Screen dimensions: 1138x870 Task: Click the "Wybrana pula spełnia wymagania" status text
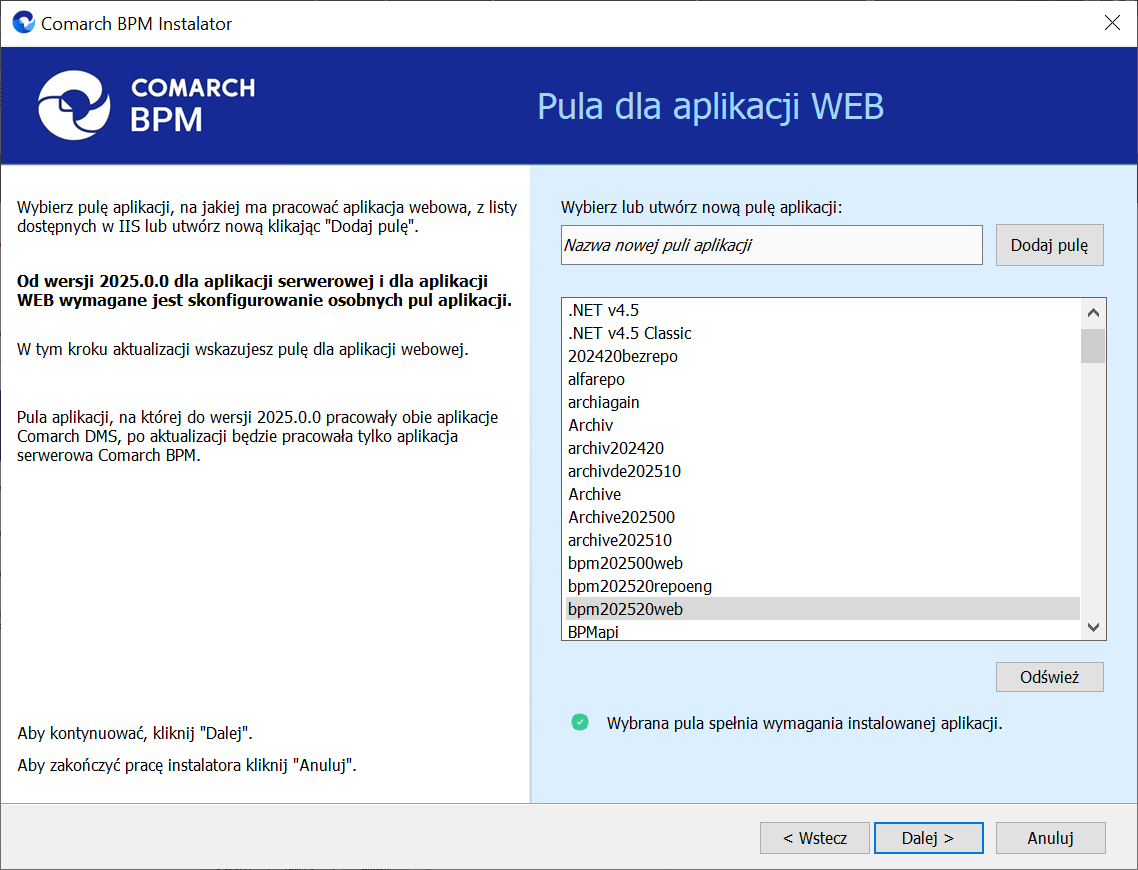(804, 723)
